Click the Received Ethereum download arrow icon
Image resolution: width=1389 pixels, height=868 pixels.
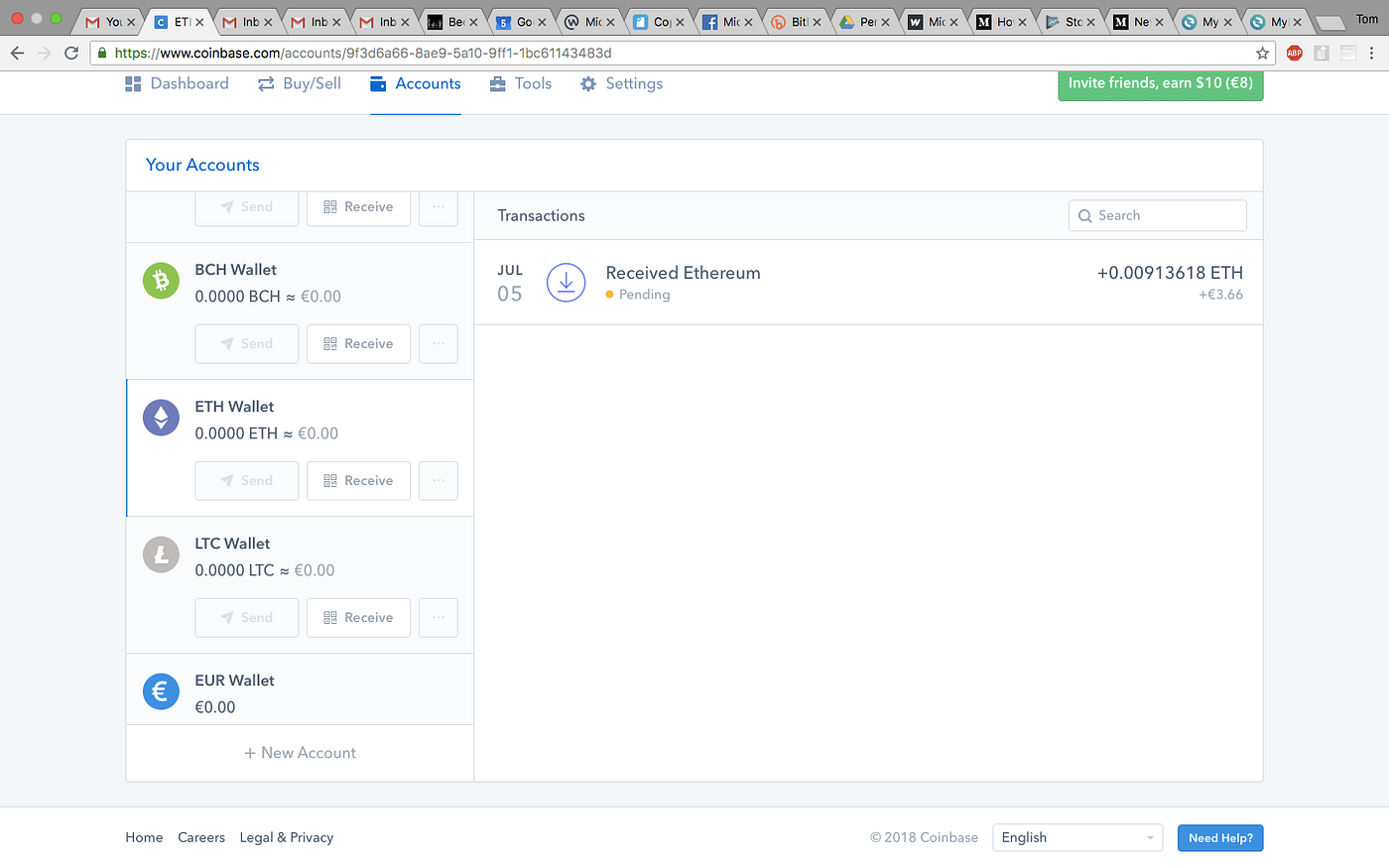click(566, 283)
